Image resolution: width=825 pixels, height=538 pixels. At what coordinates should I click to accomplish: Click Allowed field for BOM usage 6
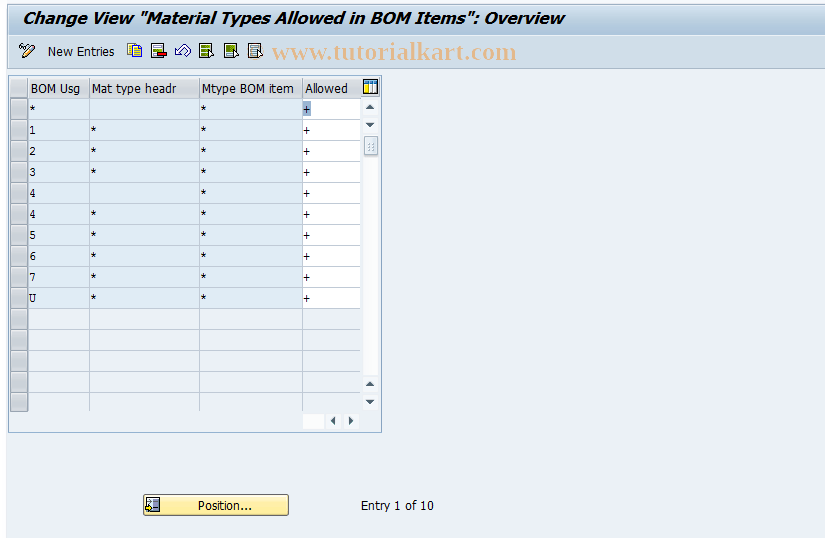coord(331,256)
